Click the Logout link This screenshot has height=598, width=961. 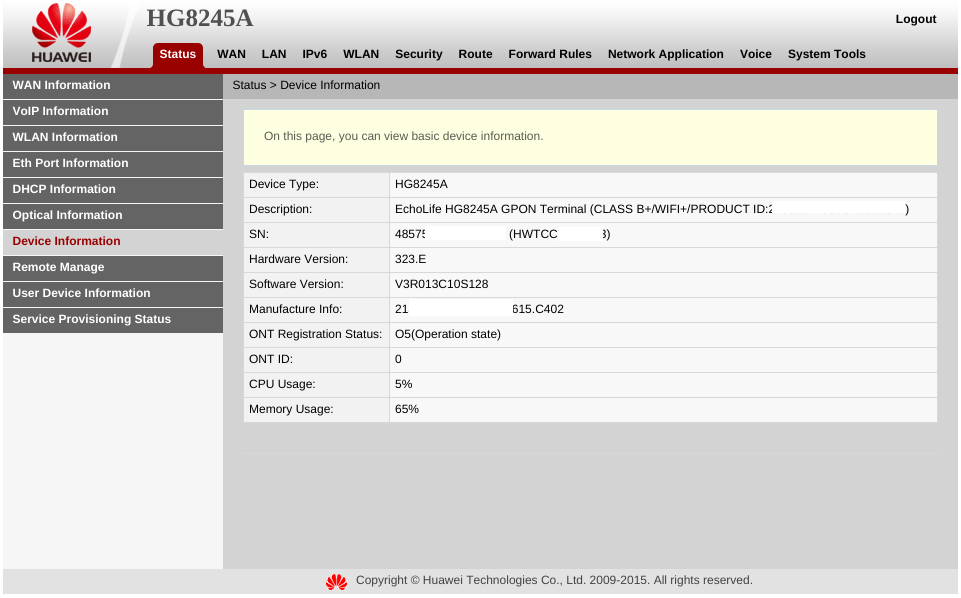click(915, 18)
